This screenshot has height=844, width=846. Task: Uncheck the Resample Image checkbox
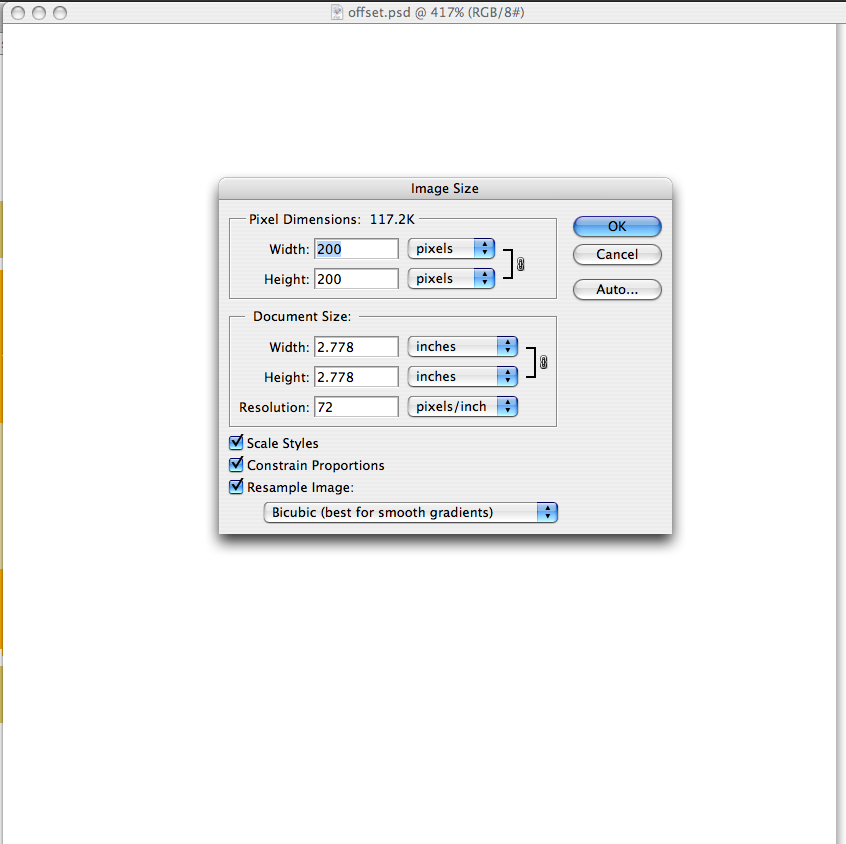tap(237, 487)
